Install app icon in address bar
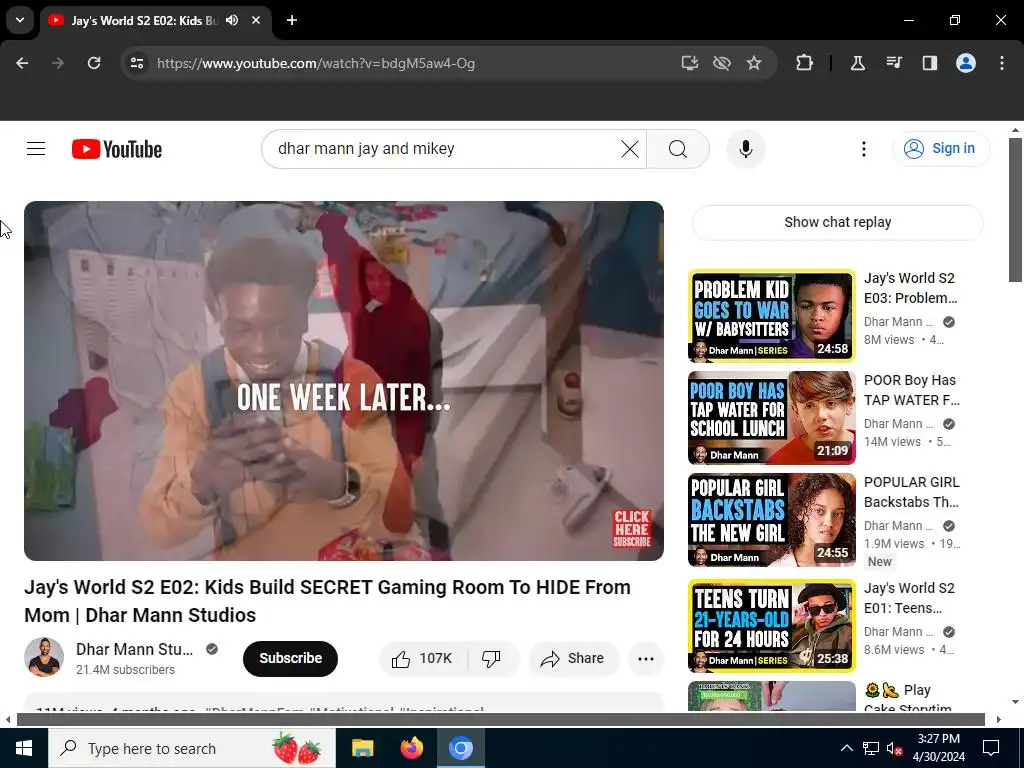This screenshot has width=1024, height=768. 690,63
